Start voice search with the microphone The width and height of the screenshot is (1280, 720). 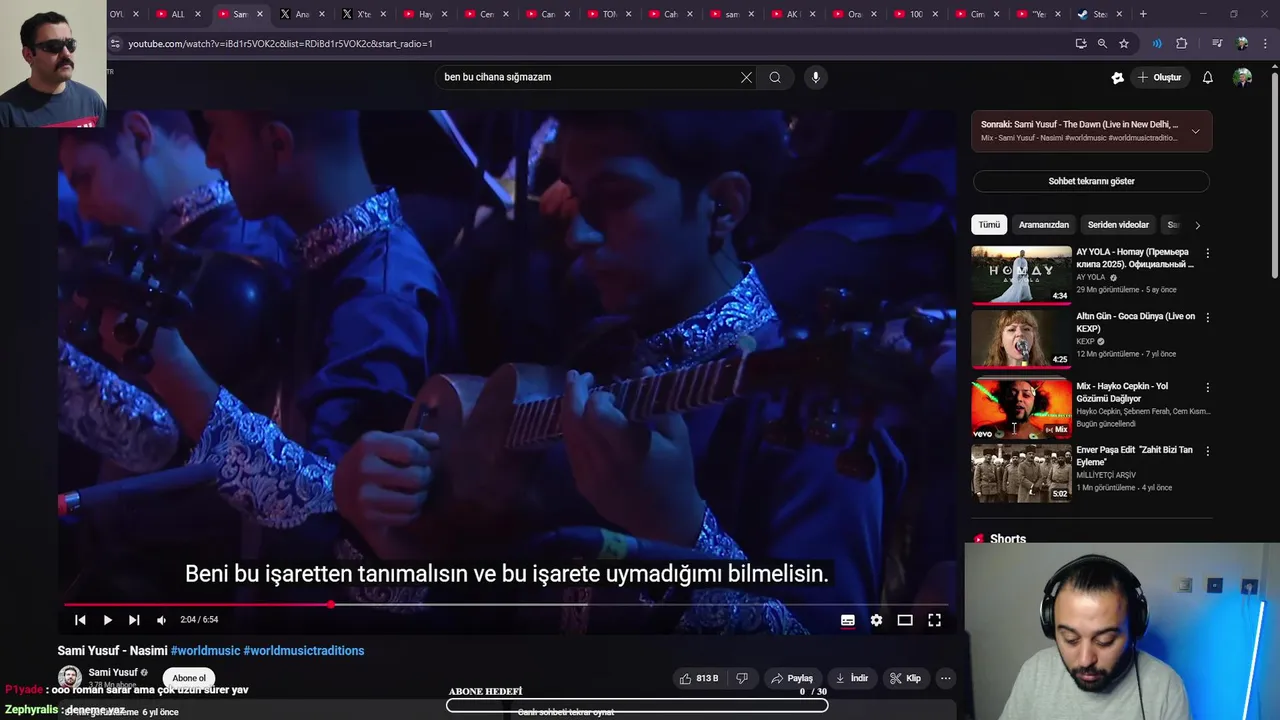coord(816,77)
